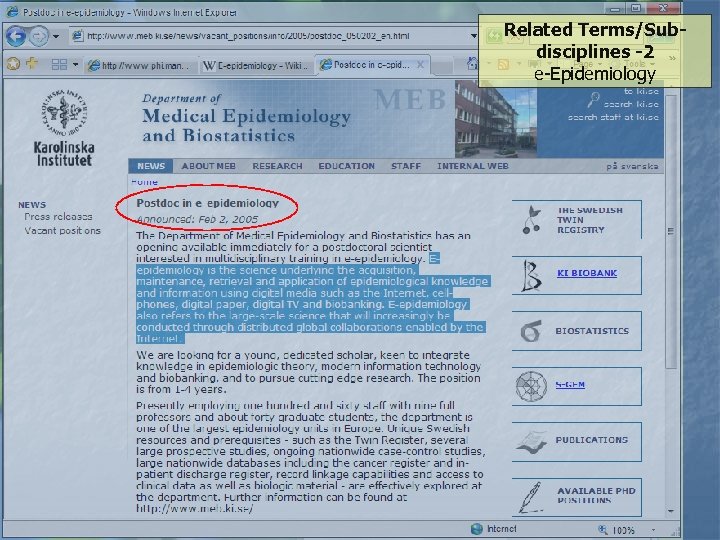The width and height of the screenshot is (720, 540).
Task: Open the EDUCATION menu item
Action: point(347,166)
